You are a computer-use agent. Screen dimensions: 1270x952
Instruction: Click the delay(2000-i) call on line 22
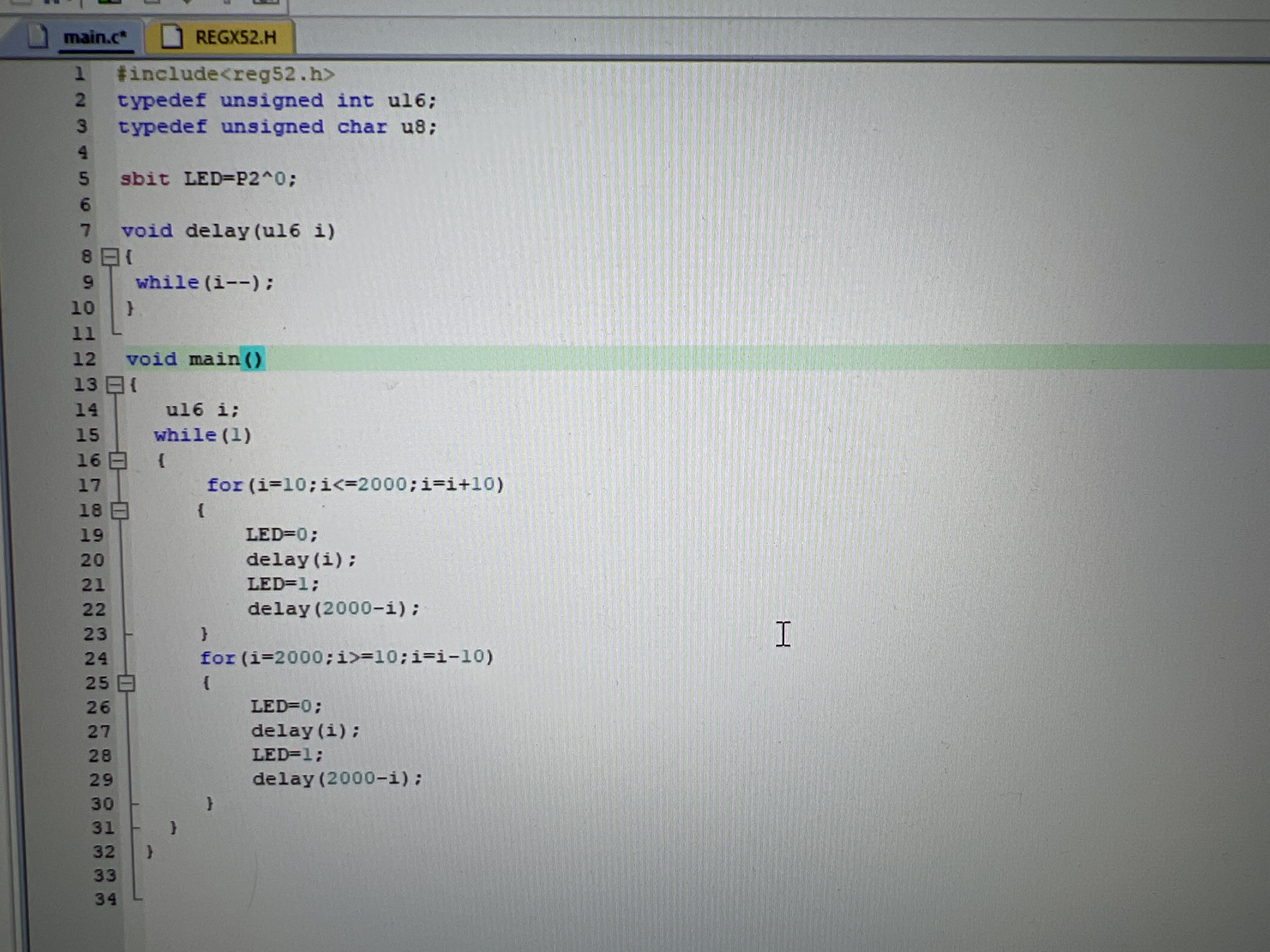pyautogui.click(x=334, y=609)
